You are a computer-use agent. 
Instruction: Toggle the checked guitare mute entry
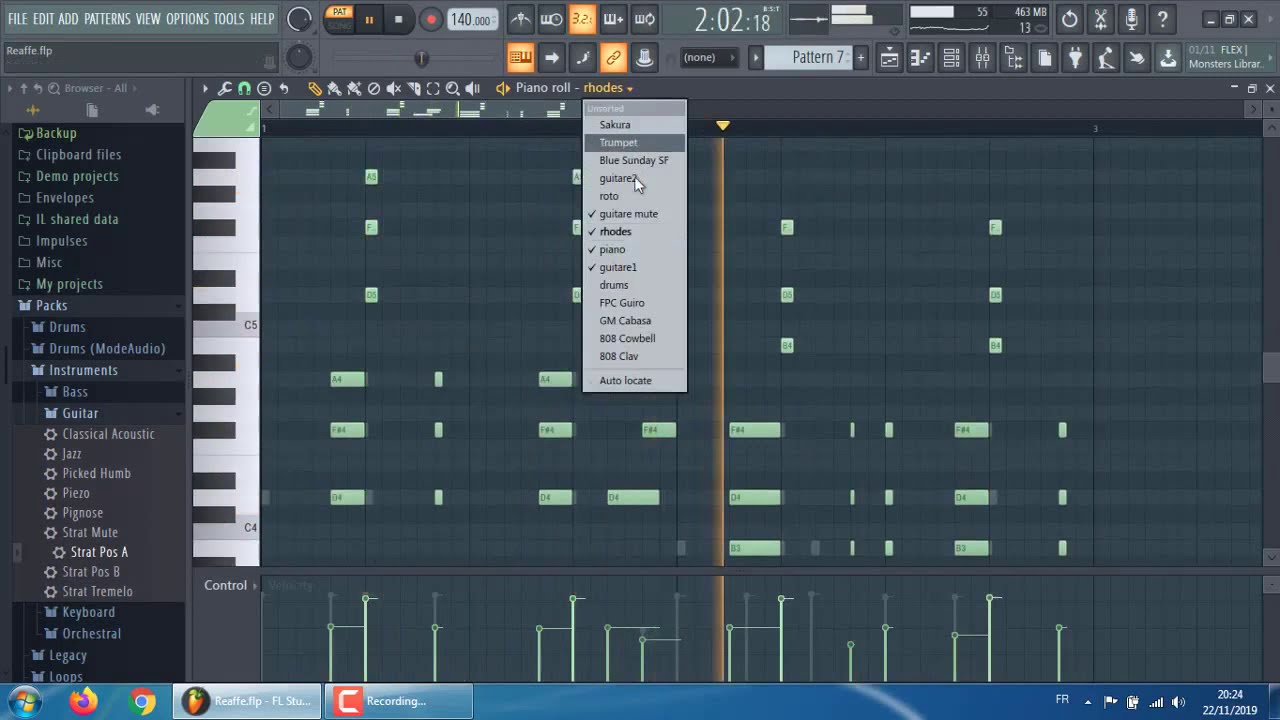click(634, 214)
